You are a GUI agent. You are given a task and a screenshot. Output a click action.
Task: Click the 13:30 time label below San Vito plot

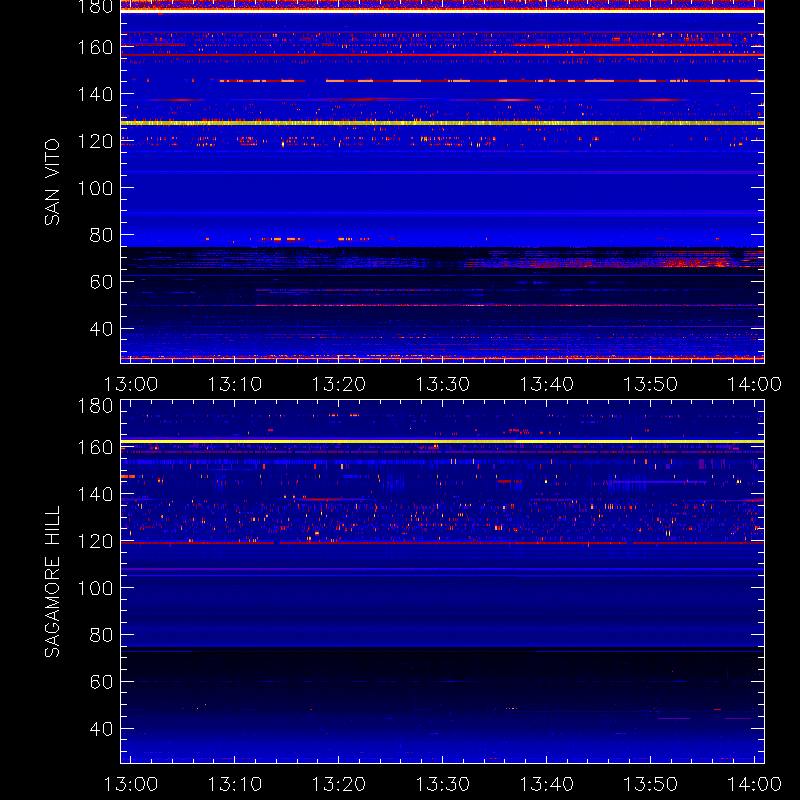[x=443, y=384]
